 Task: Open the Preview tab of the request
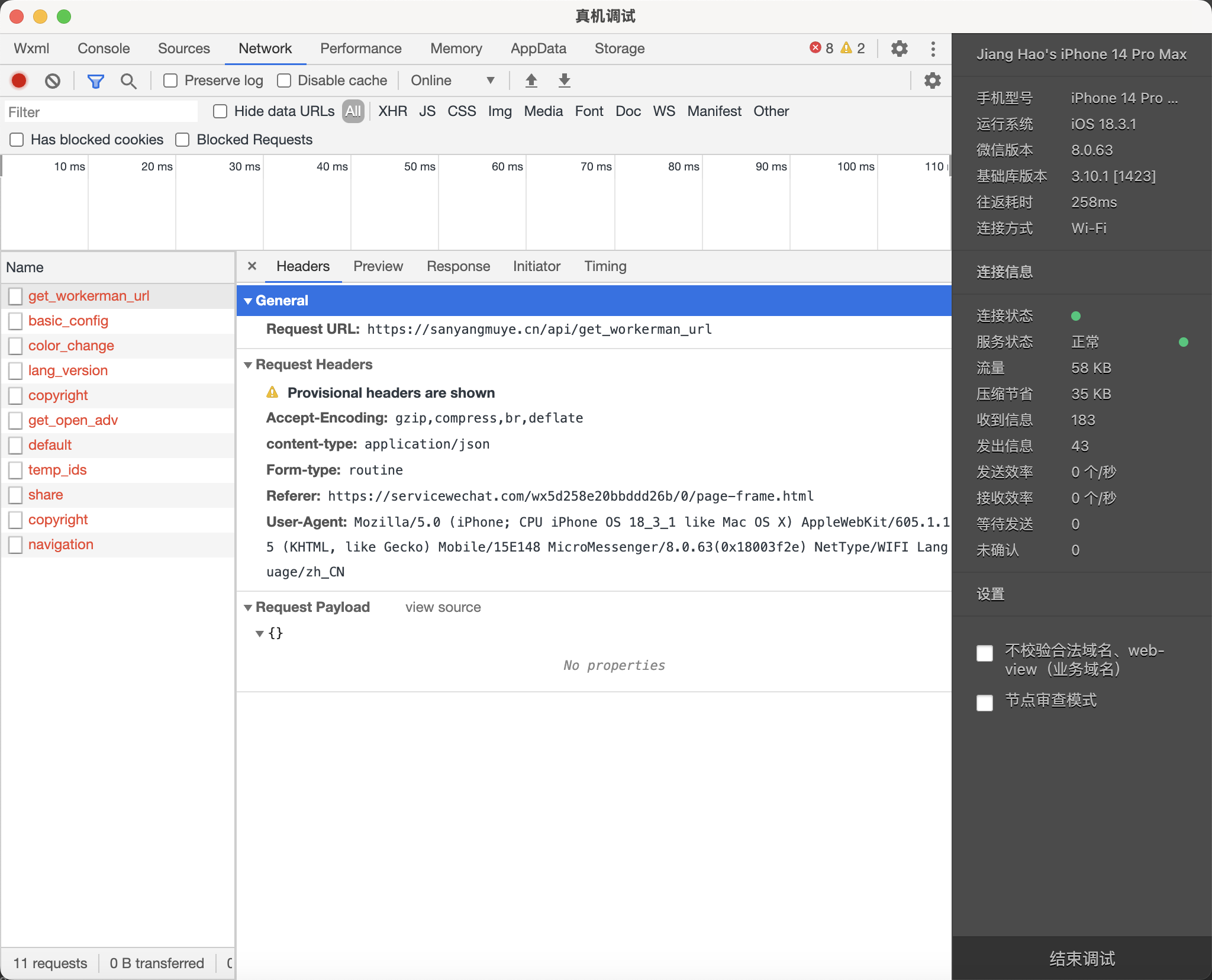pos(378,266)
